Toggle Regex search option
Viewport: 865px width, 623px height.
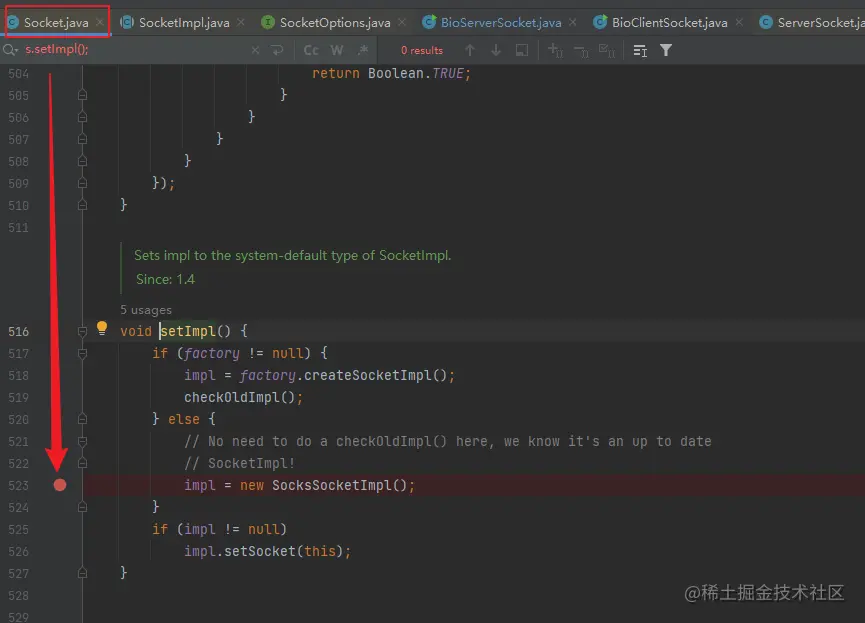point(362,50)
